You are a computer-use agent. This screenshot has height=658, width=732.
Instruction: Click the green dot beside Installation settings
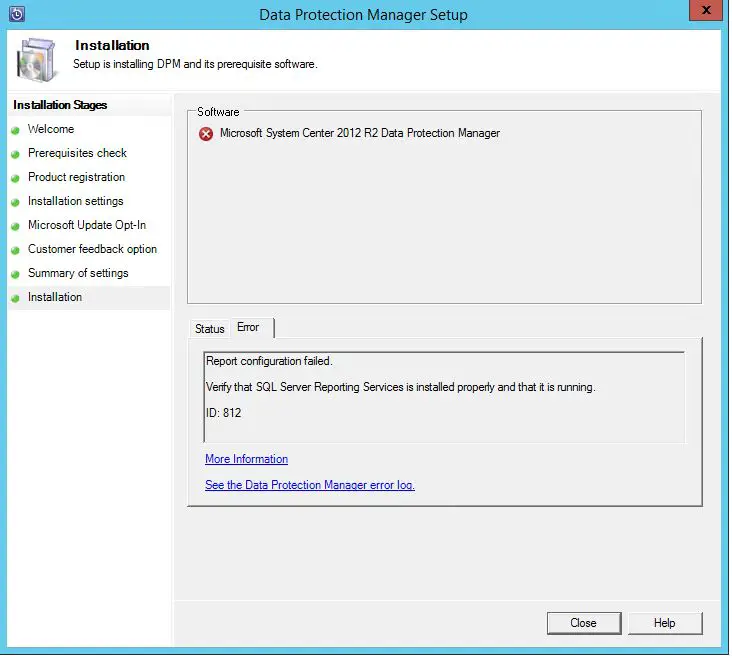pos(15,202)
